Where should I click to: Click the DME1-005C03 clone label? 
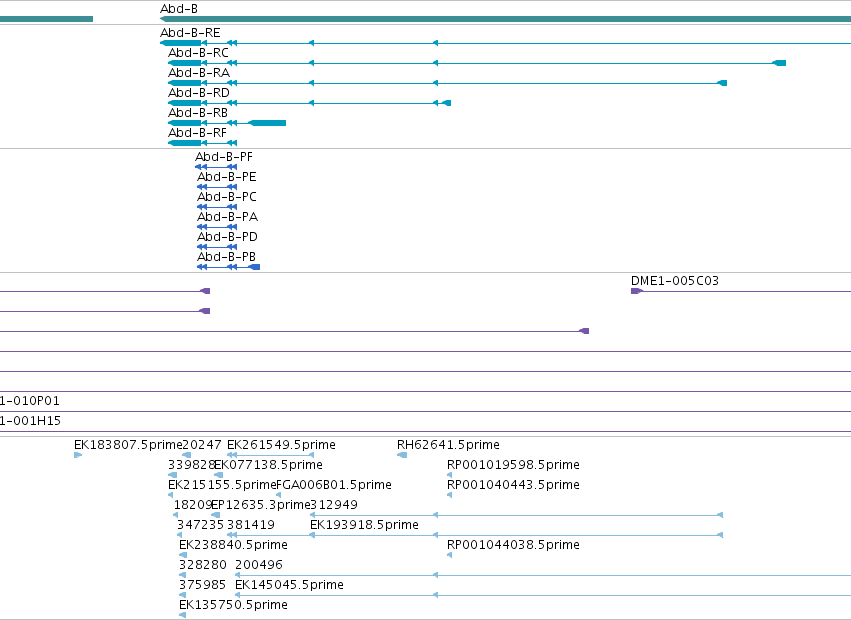click(675, 281)
